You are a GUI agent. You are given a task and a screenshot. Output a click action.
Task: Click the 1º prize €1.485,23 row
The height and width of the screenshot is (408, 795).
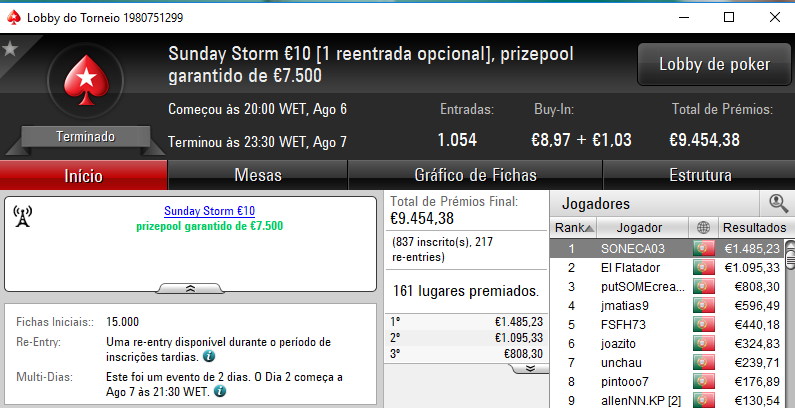pos(466,322)
